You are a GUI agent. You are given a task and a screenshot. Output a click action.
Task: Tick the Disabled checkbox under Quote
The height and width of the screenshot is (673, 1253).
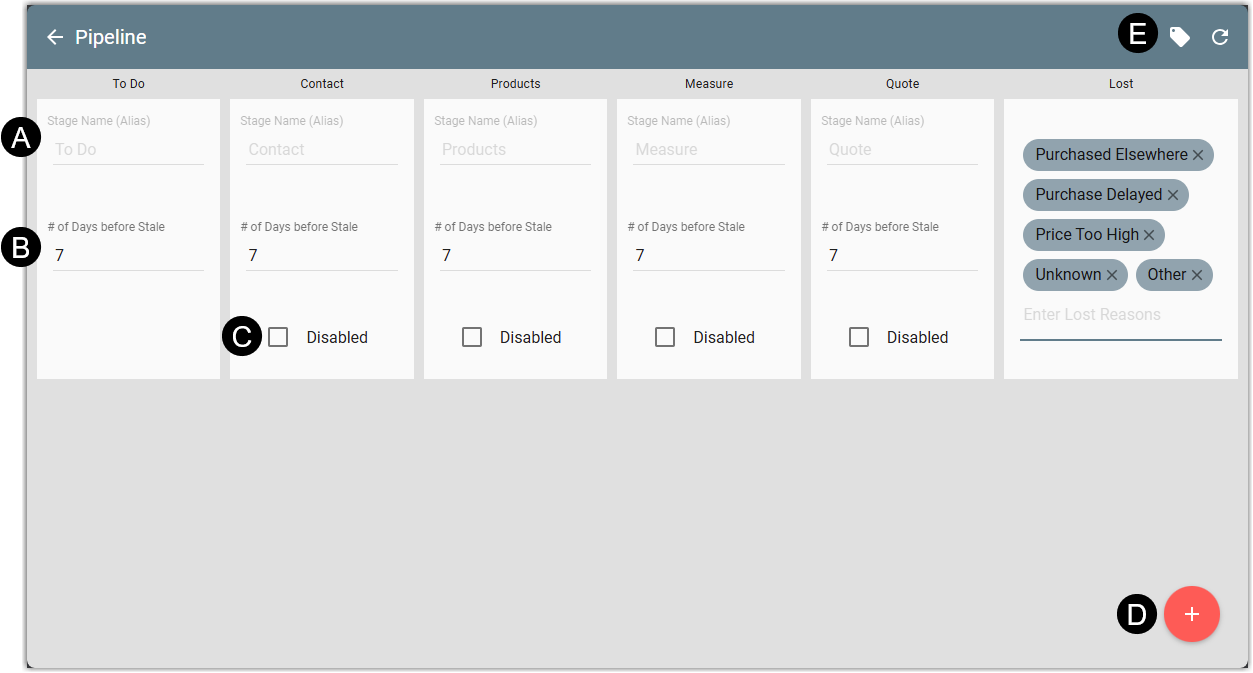click(859, 337)
